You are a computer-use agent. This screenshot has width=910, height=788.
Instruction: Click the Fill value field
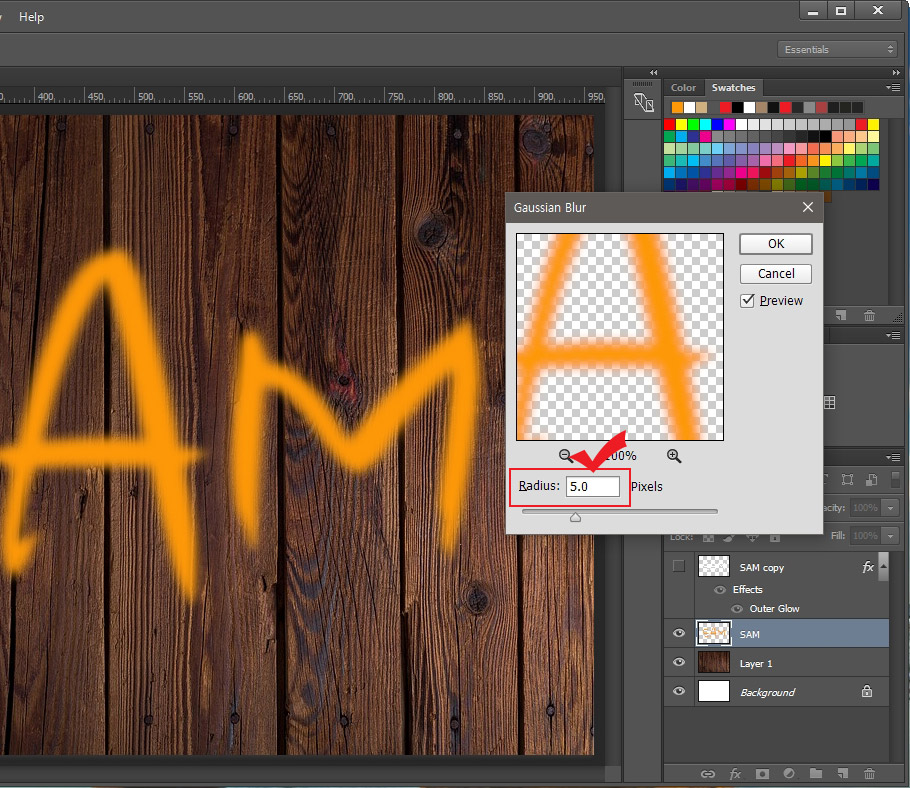point(865,535)
